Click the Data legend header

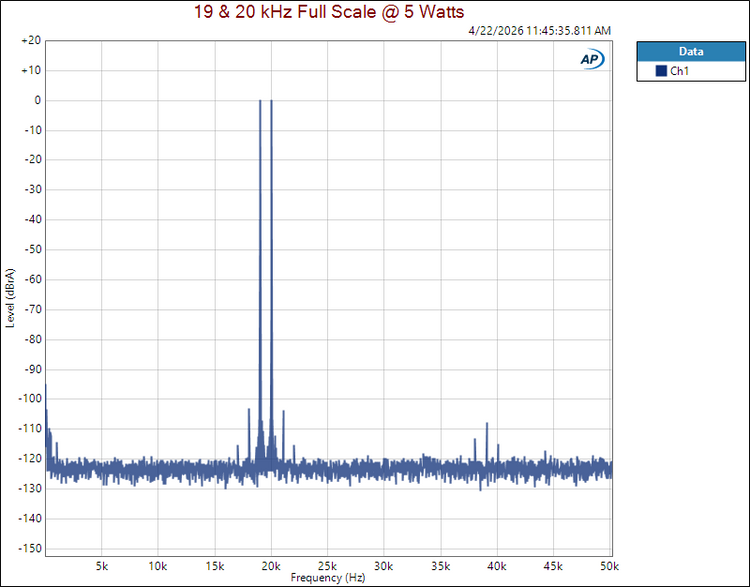[691, 51]
